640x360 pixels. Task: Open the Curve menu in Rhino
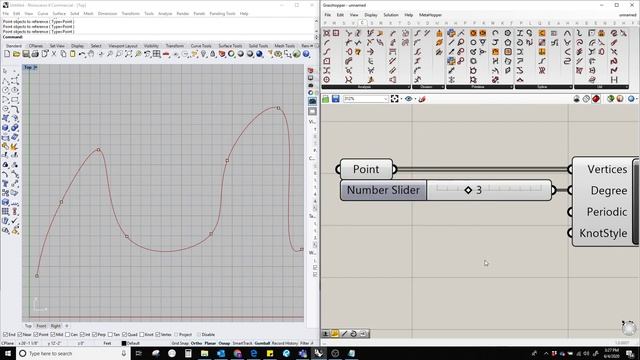click(x=42, y=13)
